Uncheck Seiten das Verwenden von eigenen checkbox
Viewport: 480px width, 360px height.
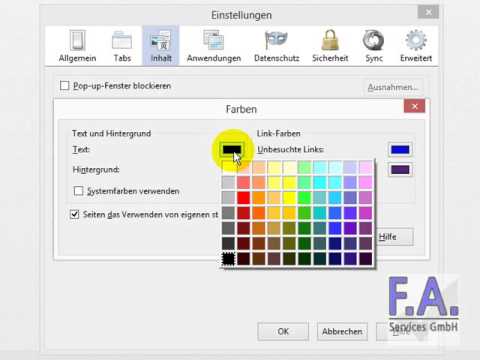click(75, 214)
